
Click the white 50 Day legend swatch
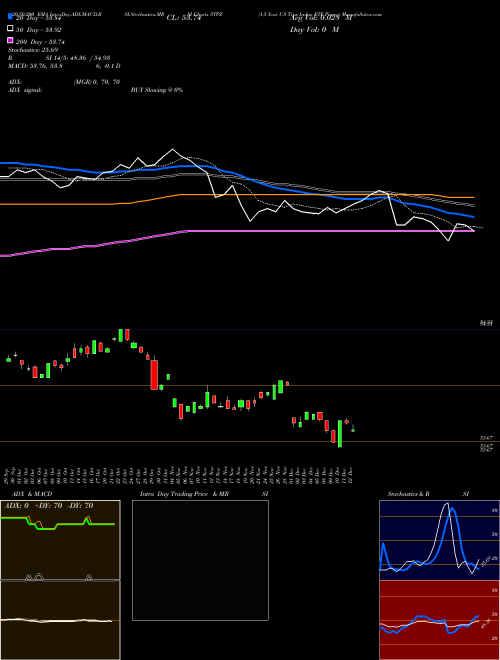pos(10,29)
